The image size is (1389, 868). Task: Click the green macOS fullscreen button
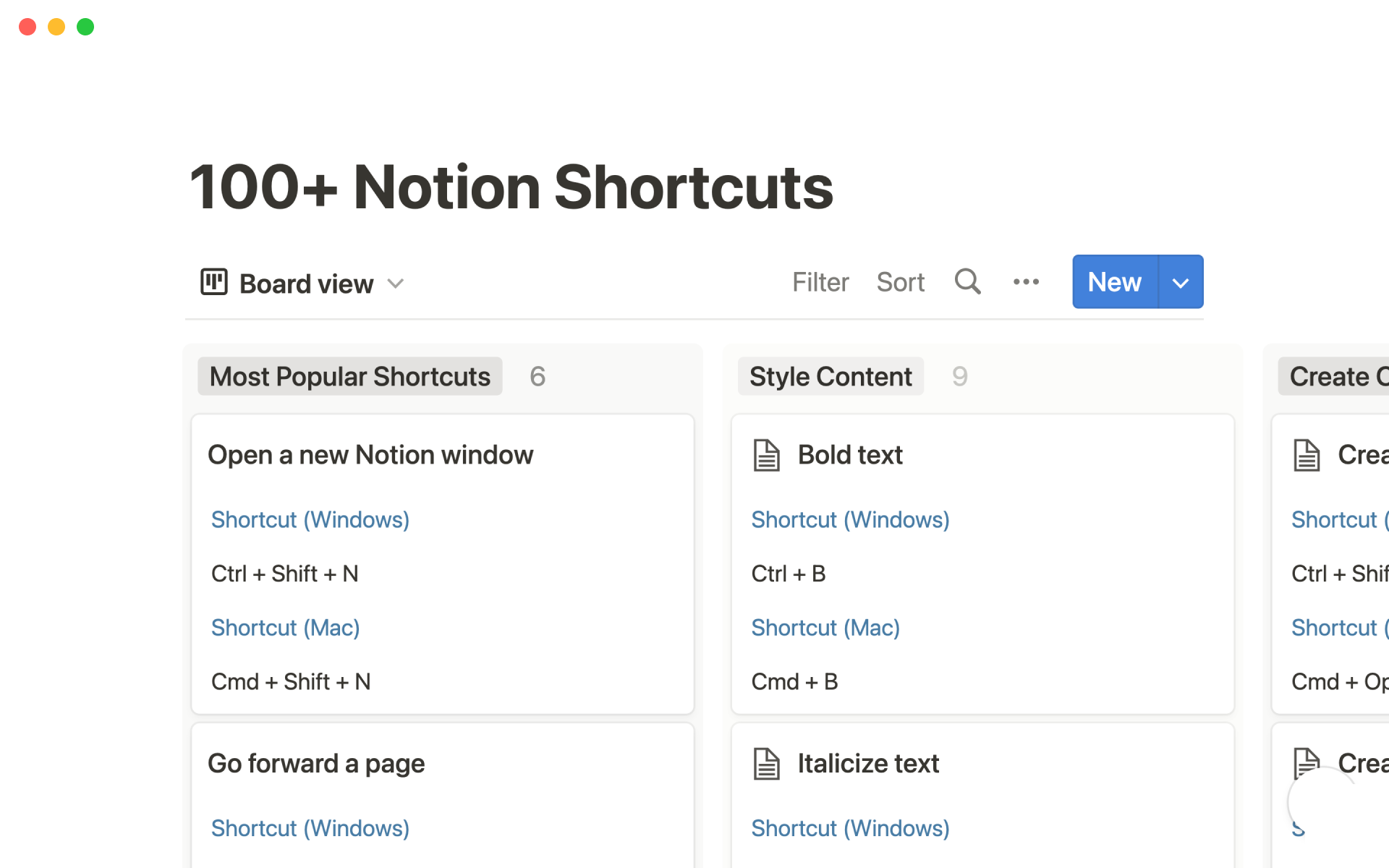tap(85, 27)
